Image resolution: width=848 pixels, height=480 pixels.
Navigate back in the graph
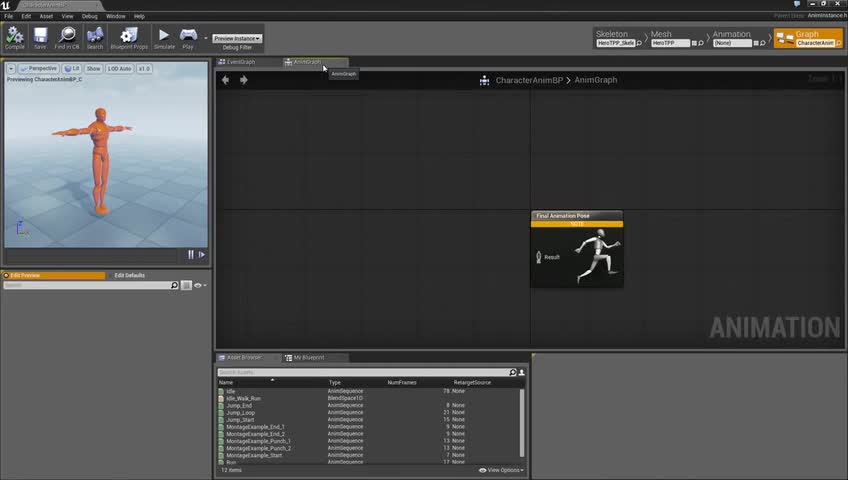pos(226,80)
